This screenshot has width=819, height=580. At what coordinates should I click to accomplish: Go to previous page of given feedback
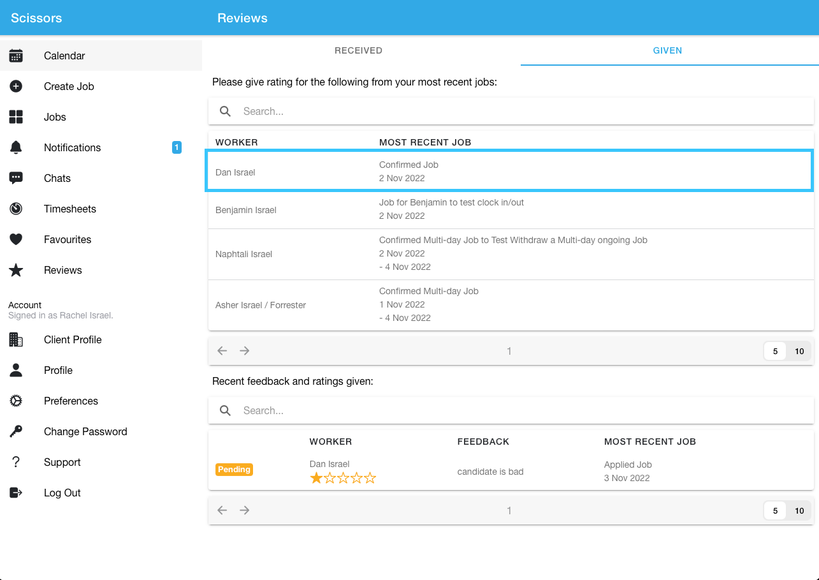(223, 510)
